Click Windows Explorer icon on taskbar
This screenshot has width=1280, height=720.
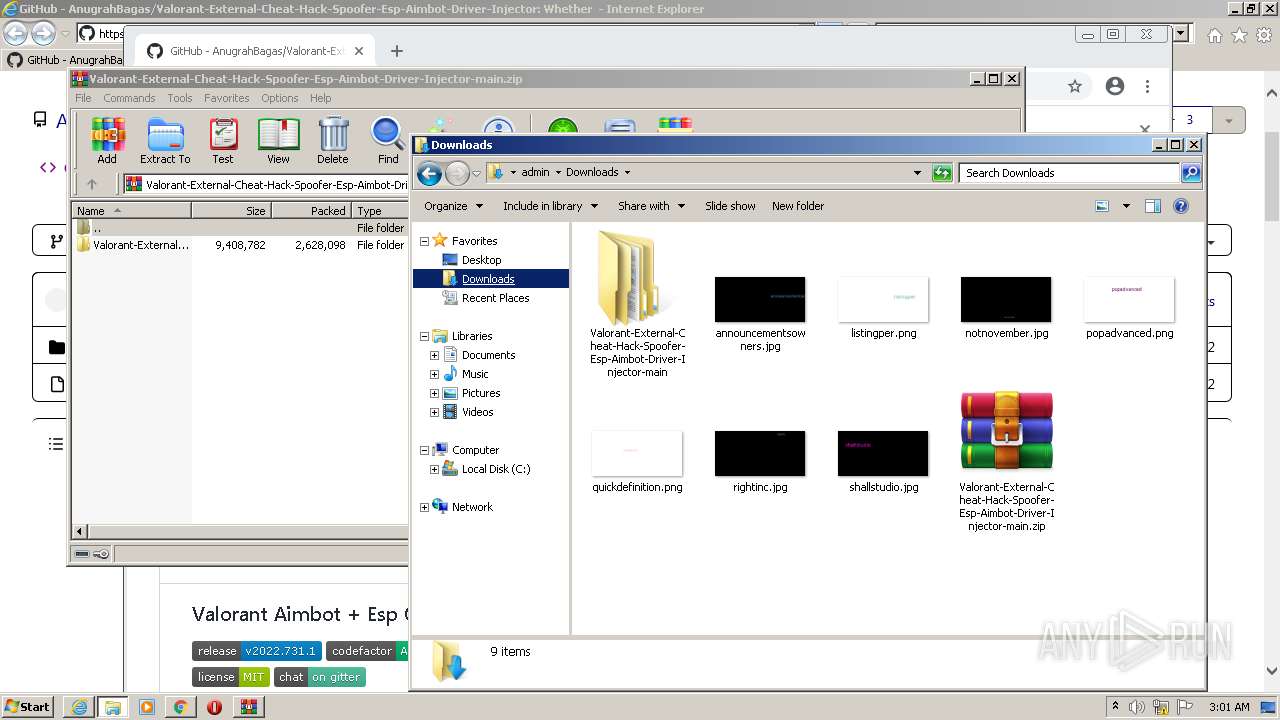[113, 707]
